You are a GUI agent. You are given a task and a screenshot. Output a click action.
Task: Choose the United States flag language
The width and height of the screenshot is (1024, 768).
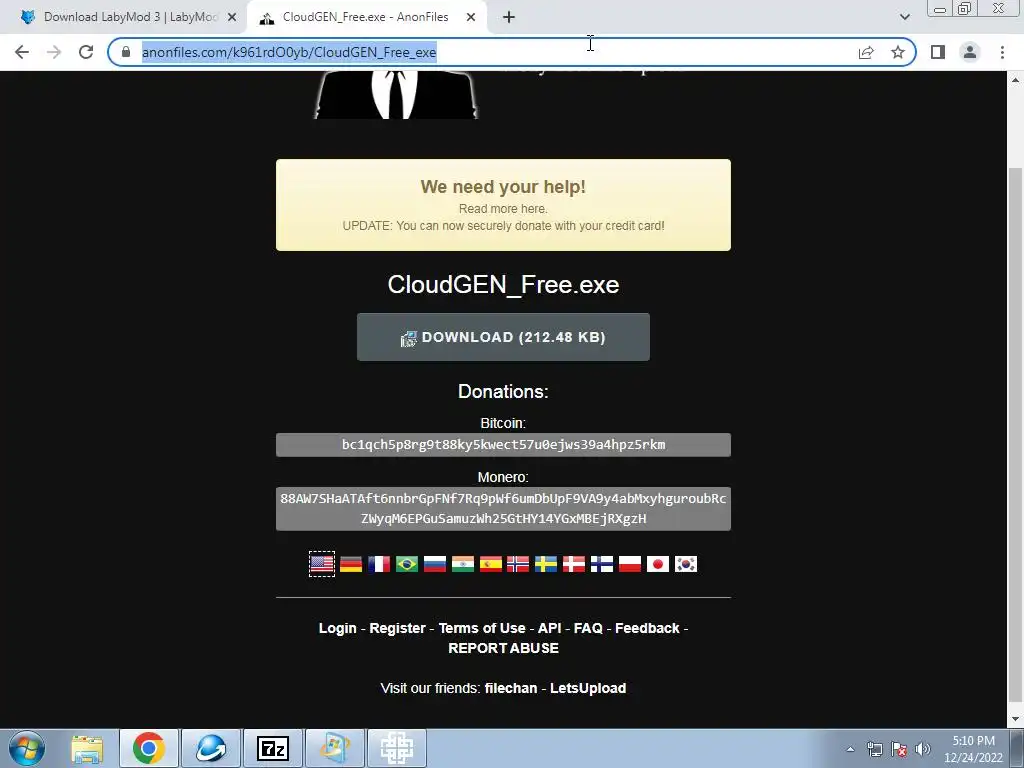click(x=322, y=564)
